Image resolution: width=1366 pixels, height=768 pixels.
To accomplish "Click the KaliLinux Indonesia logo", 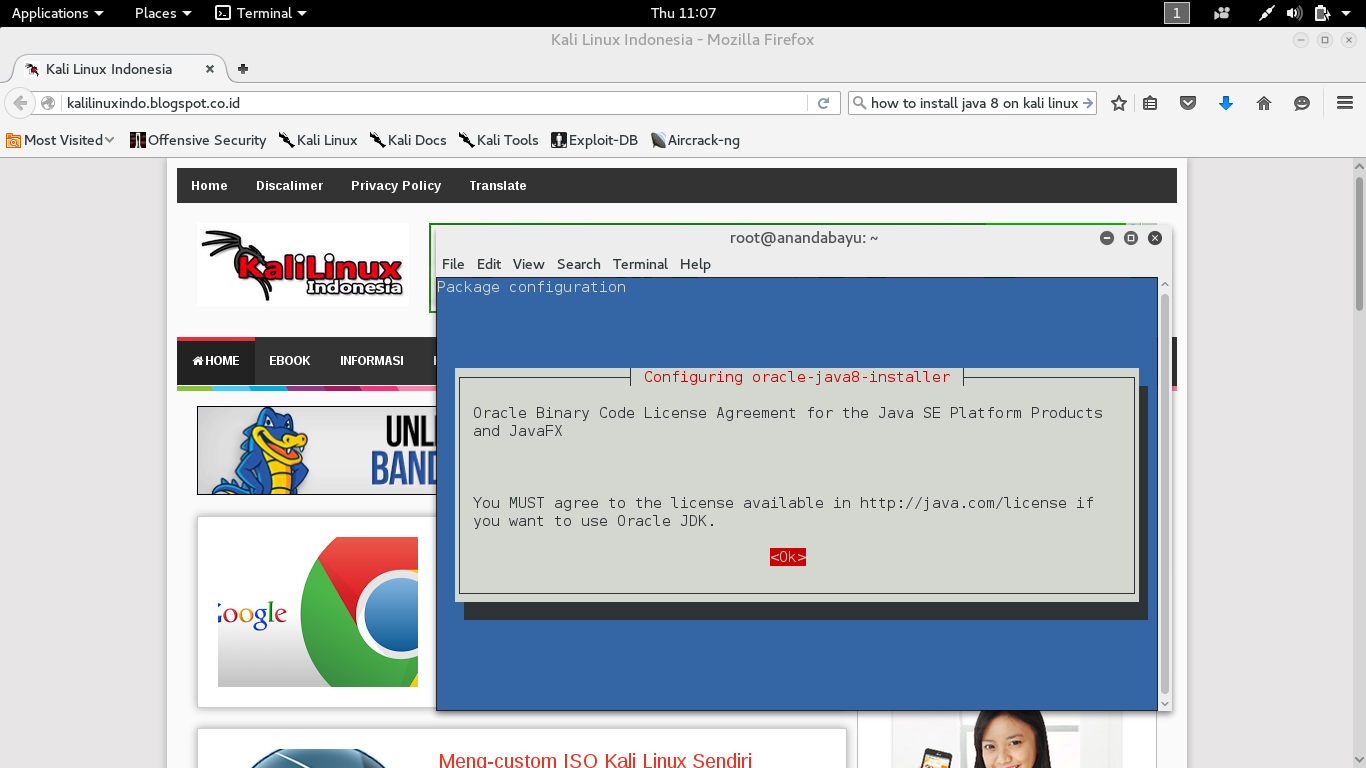I will click(x=302, y=265).
